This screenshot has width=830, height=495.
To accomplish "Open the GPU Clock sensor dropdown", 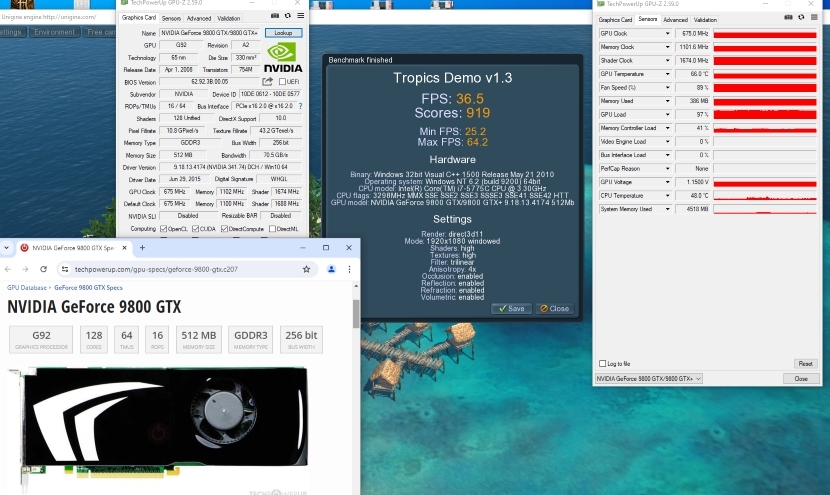I will point(667,33).
